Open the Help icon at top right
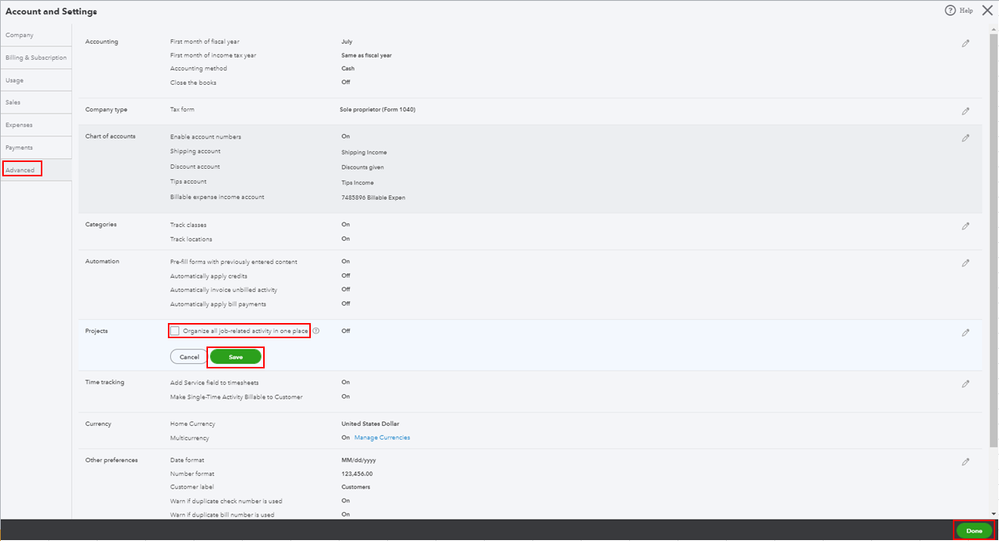Image resolution: width=999 pixels, height=541 pixels. [x=950, y=10]
